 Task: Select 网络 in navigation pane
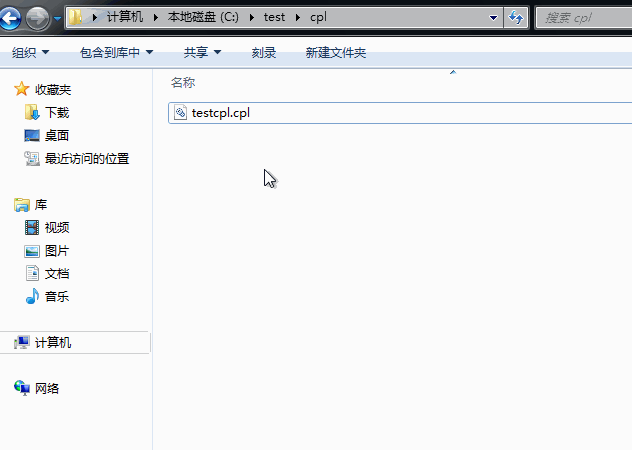pos(47,389)
